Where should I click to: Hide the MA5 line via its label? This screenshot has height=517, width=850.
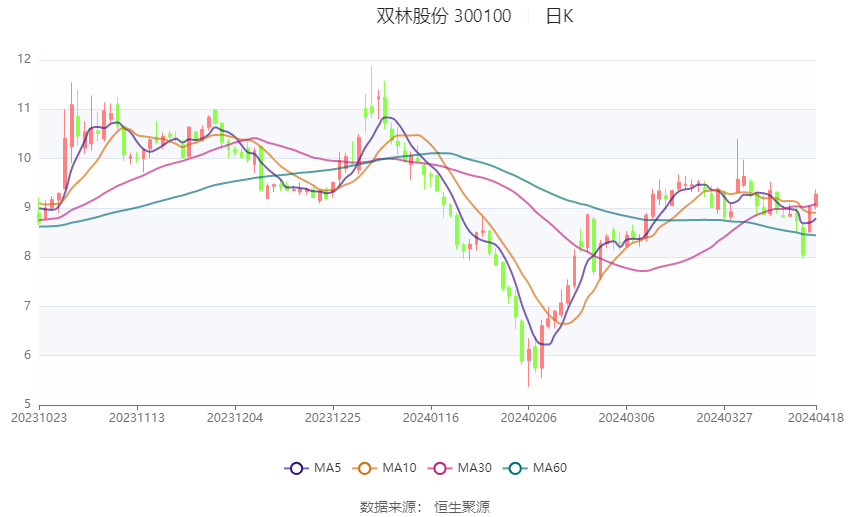coord(327,468)
